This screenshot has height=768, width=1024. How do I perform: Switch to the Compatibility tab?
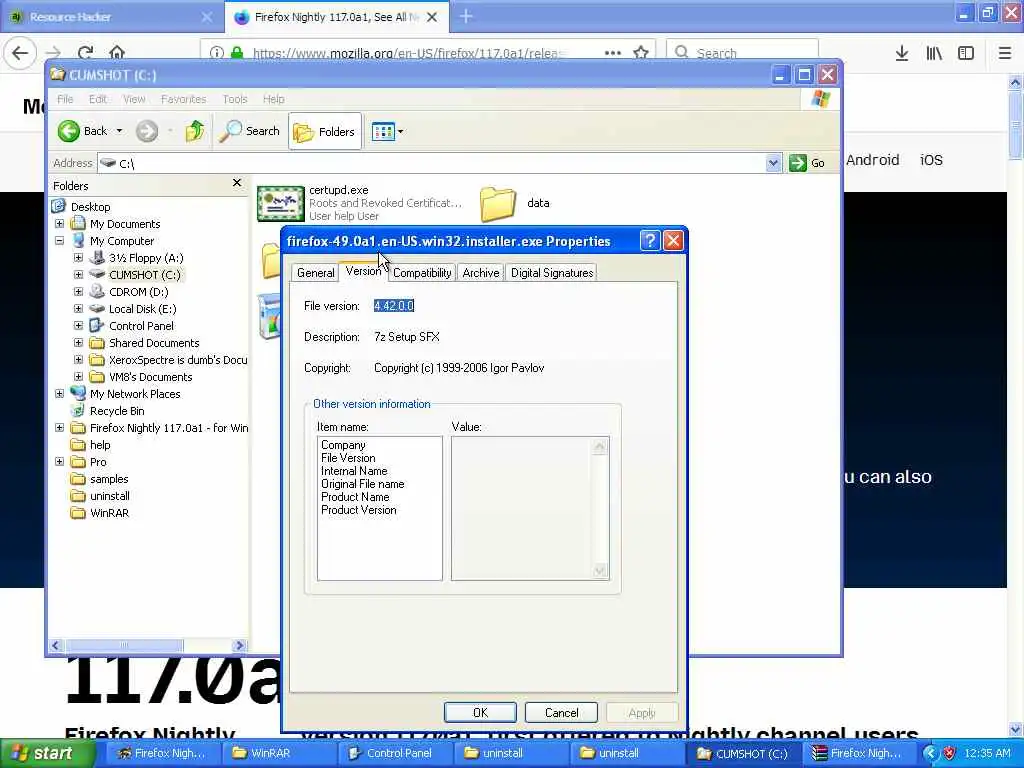[x=422, y=273]
